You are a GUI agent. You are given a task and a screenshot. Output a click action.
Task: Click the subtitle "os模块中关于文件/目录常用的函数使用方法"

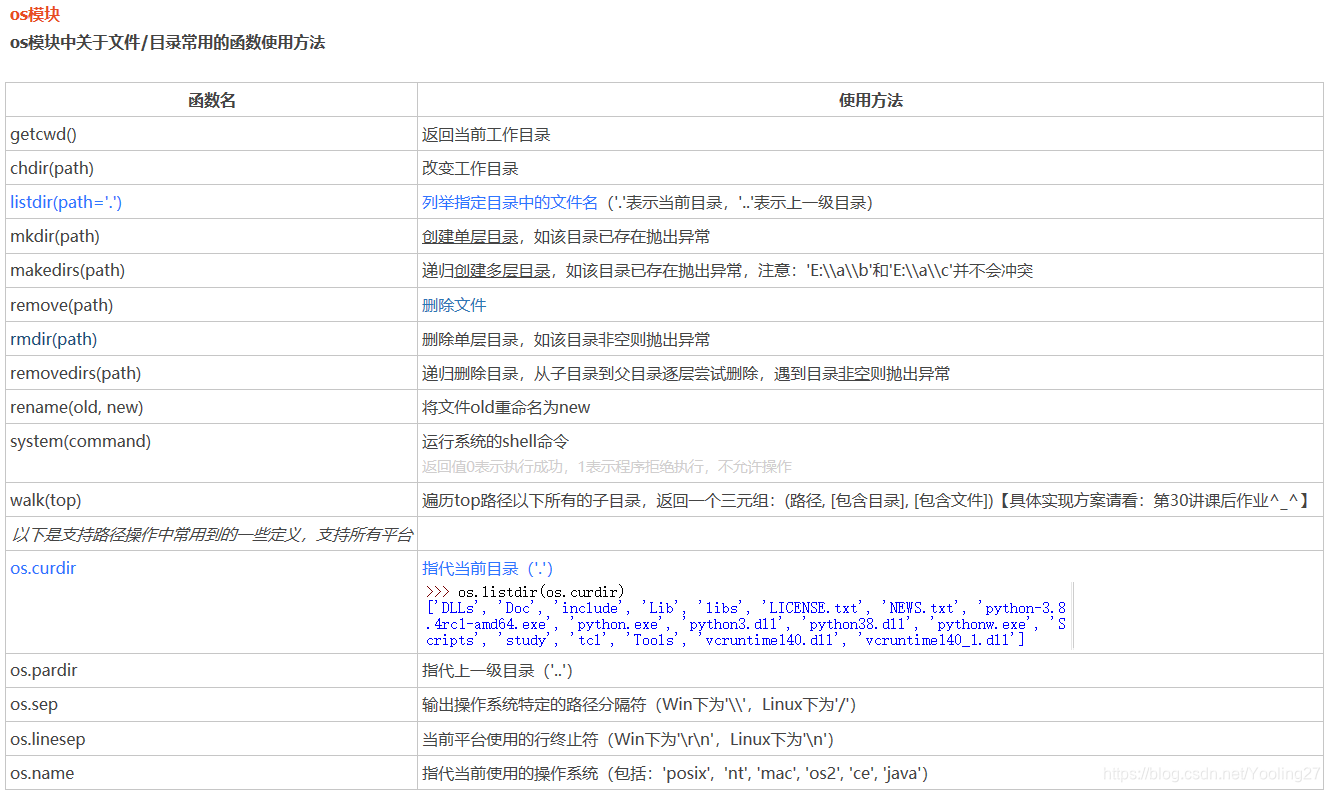167,43
